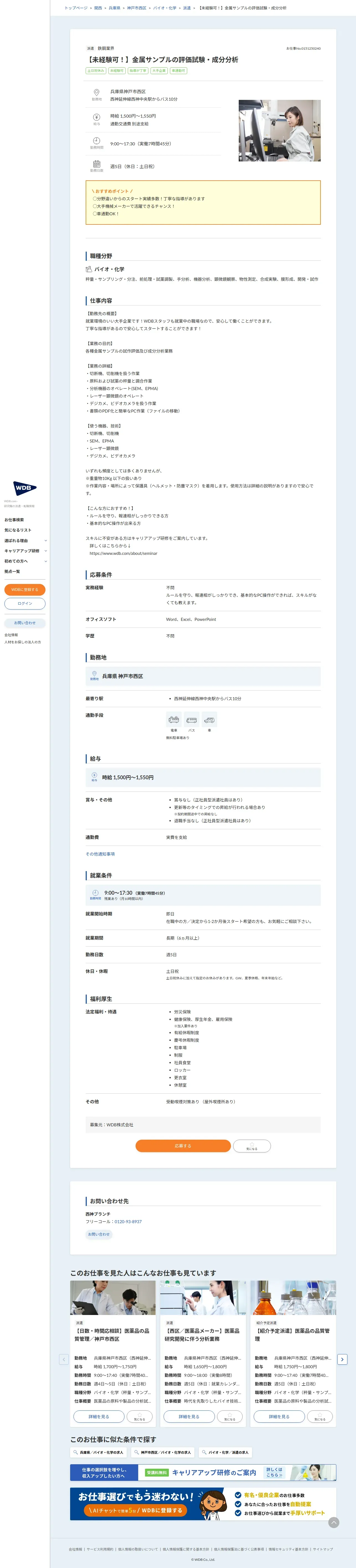
Task: Click 詳細を見る on 紹介予定派遣 card
Action: pyautogui.click(x=279, y=1417)
